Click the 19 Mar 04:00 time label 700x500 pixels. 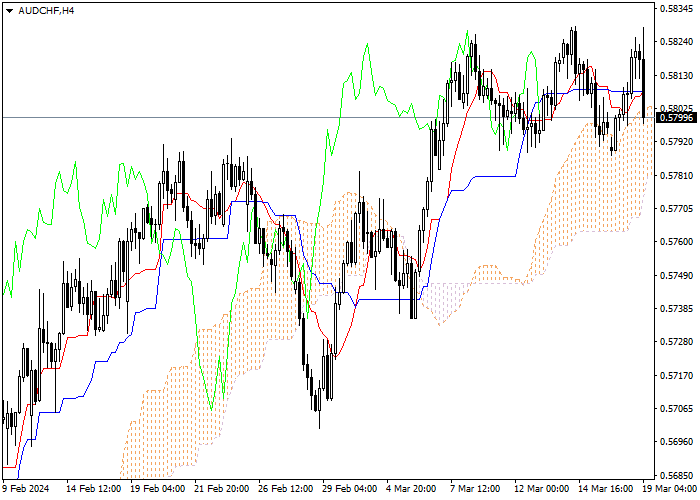[x=670, y=489]
